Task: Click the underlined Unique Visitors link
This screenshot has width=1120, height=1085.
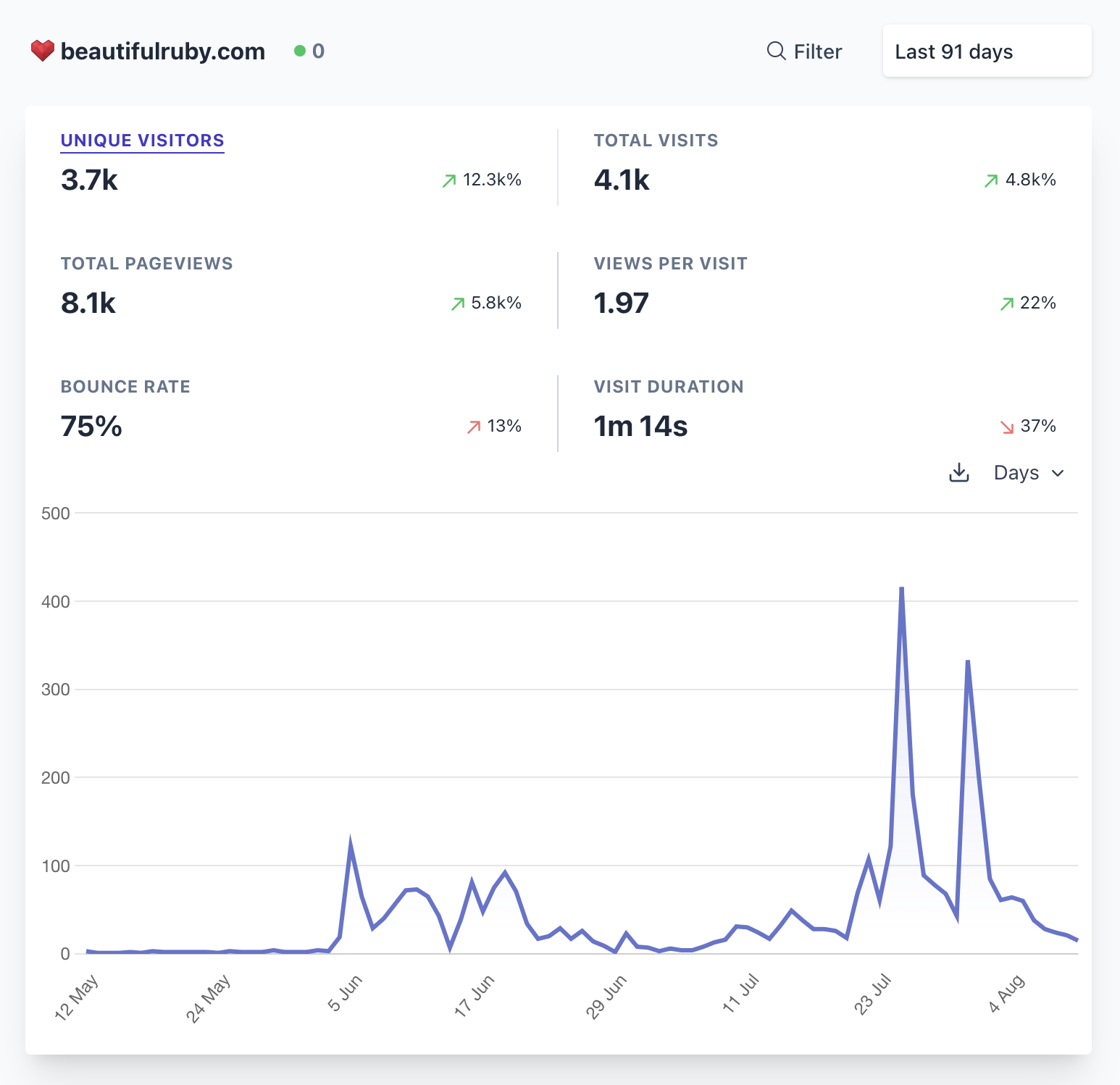Action: point(141,141)
